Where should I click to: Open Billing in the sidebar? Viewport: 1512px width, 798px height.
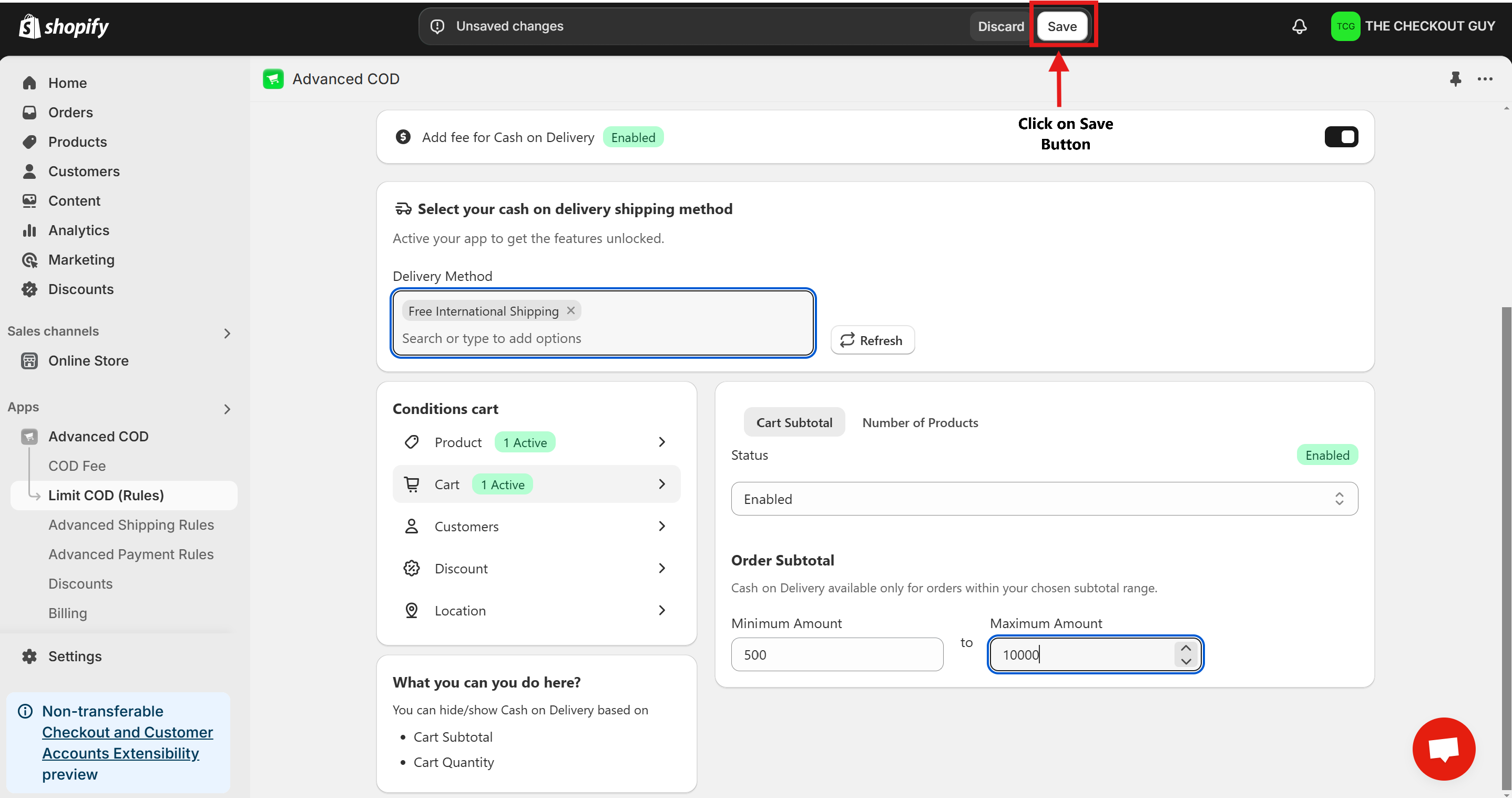67,613
